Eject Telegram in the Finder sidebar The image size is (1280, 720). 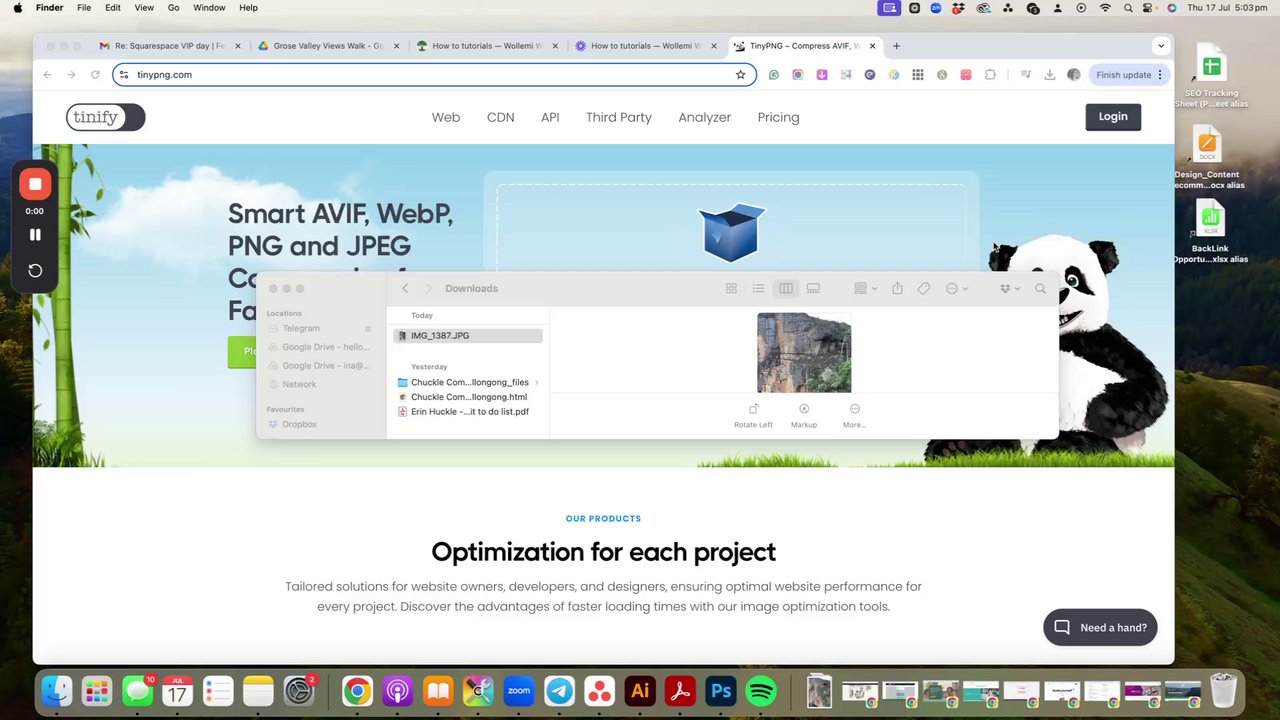click(367, 328)
